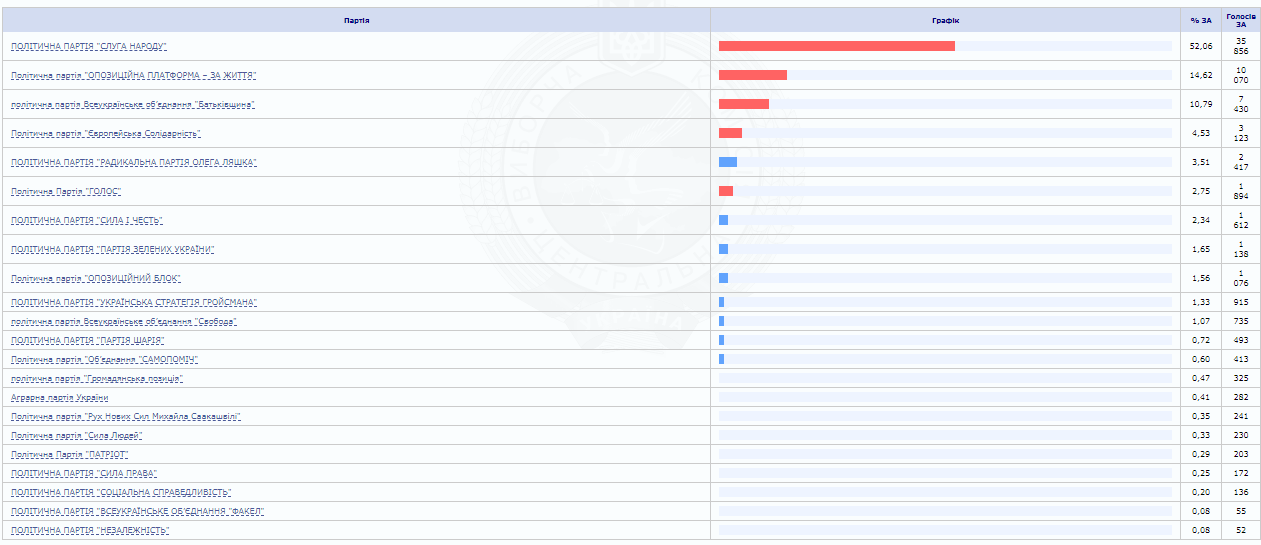
Task: Click "ПАРТІЯ ЗЕЛЕНИХ УКРАЇНИ" link
Action: (112, 250)
